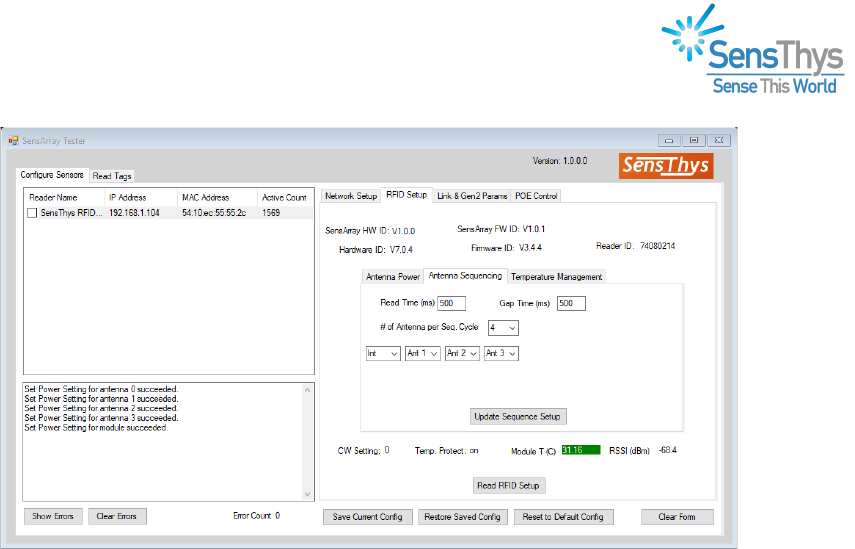Viewport: 855px width, 549px height.
Task: Open the POE Control tab
Action: 536,196
